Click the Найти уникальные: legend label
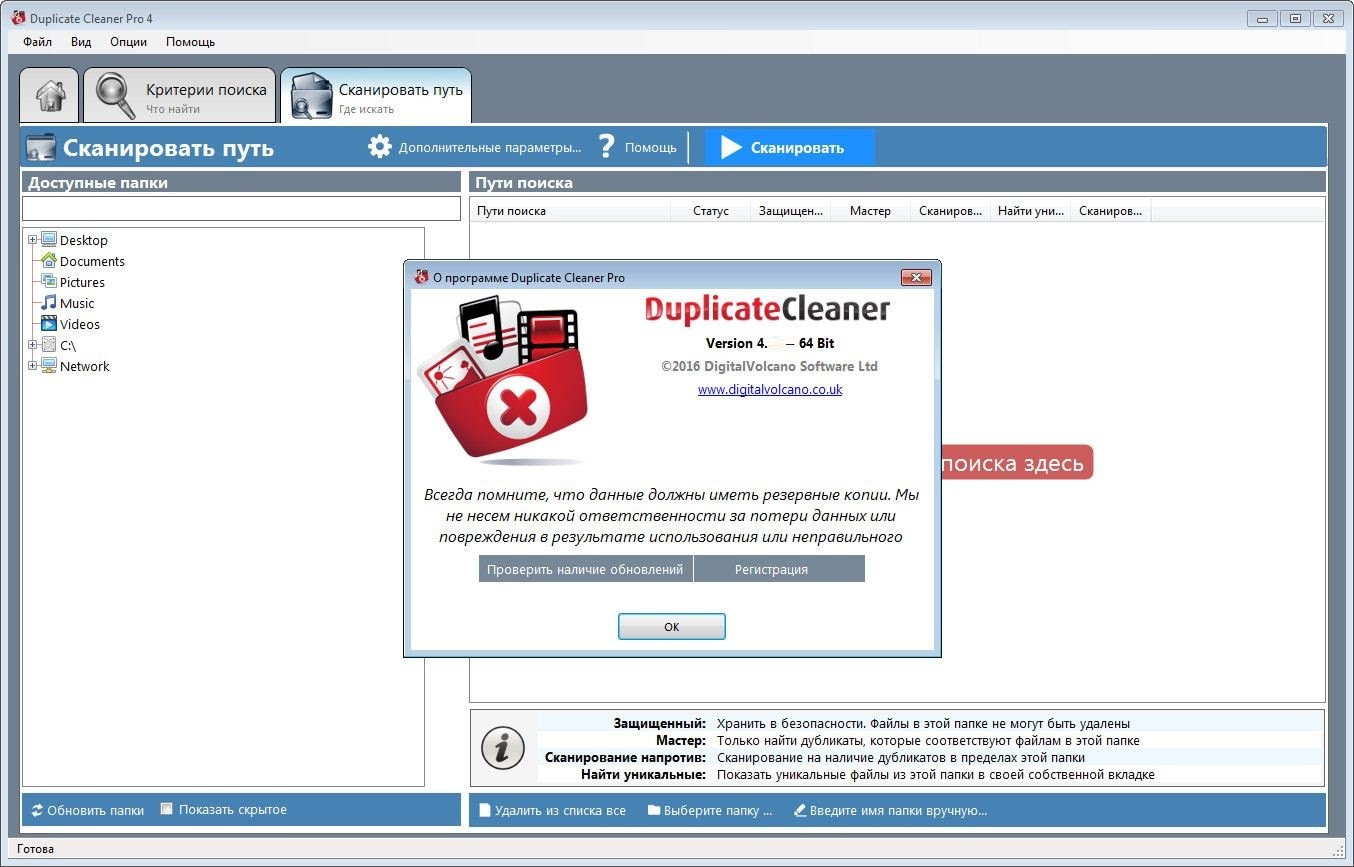 [643, 774]
